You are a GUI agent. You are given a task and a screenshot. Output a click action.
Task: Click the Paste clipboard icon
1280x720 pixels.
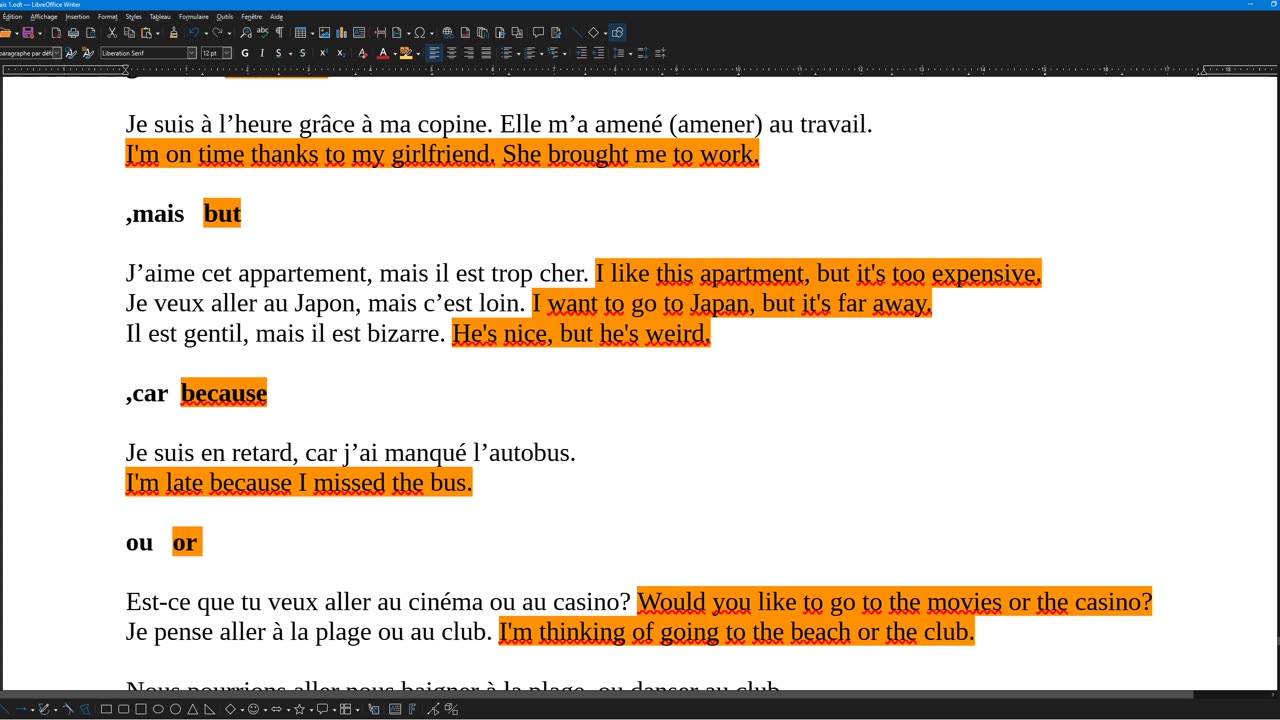click(146, 33)
